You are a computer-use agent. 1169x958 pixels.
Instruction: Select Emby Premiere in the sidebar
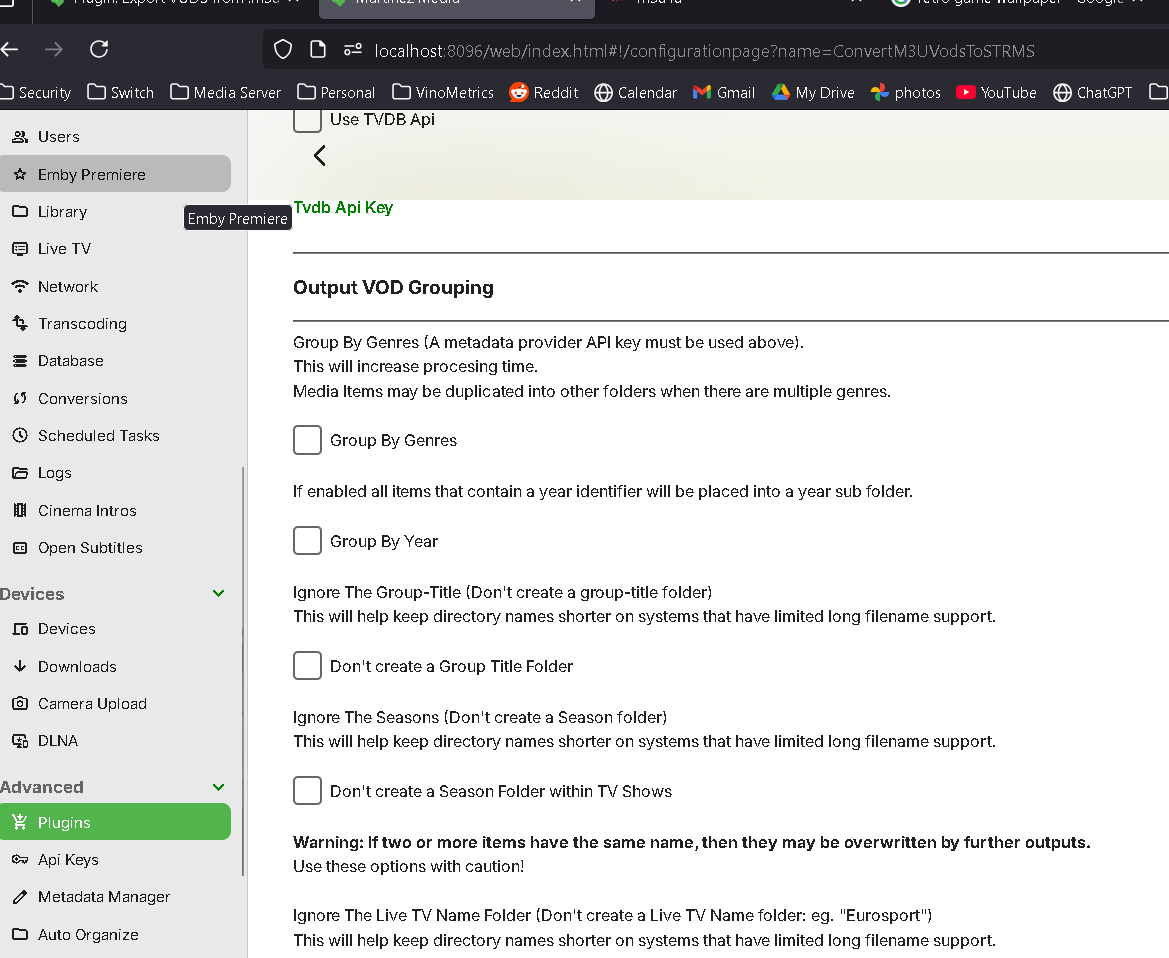tap(91, 175)
